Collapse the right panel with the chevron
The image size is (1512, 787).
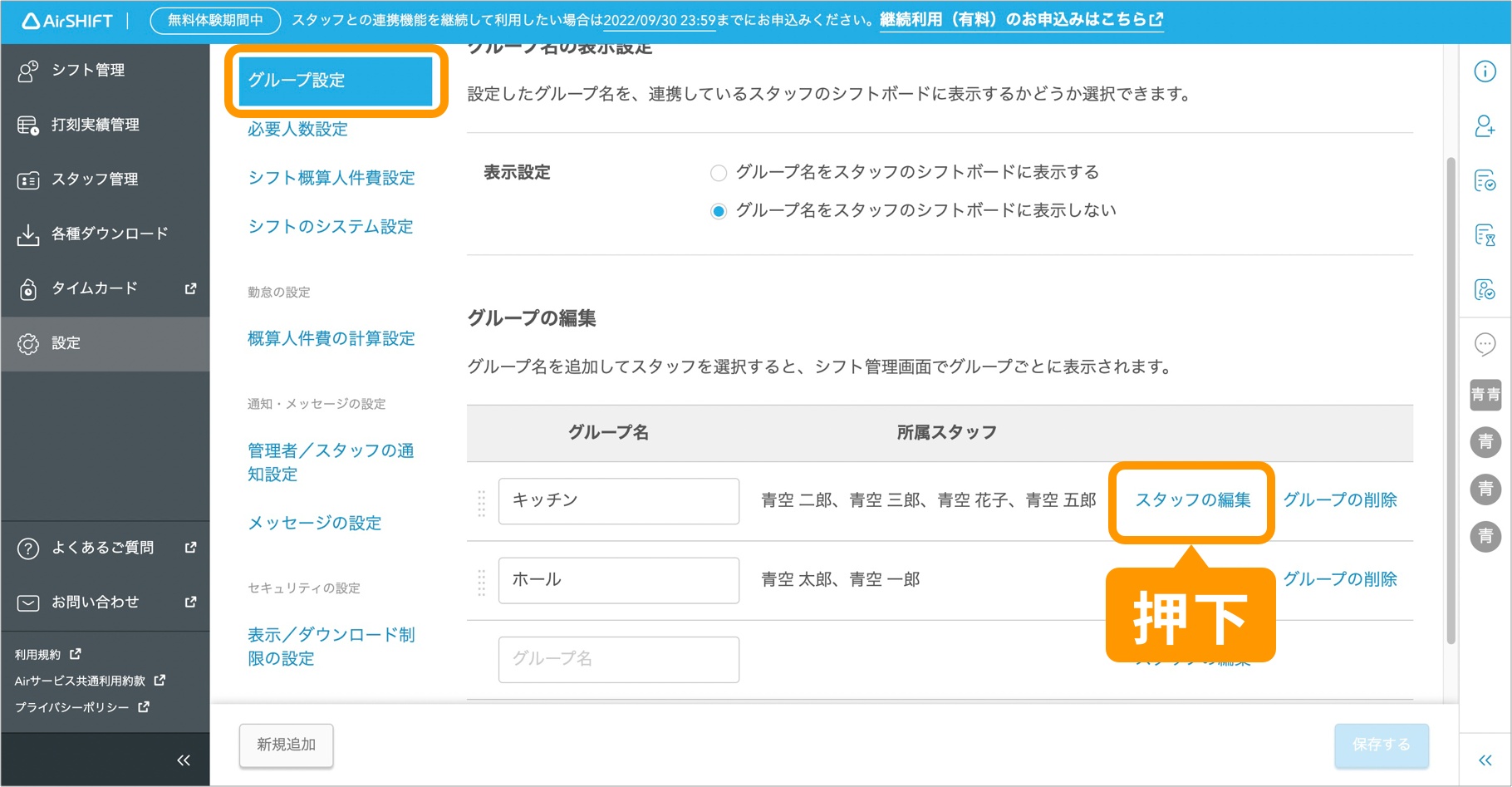pyautogui.click(x=1486, y=759)
